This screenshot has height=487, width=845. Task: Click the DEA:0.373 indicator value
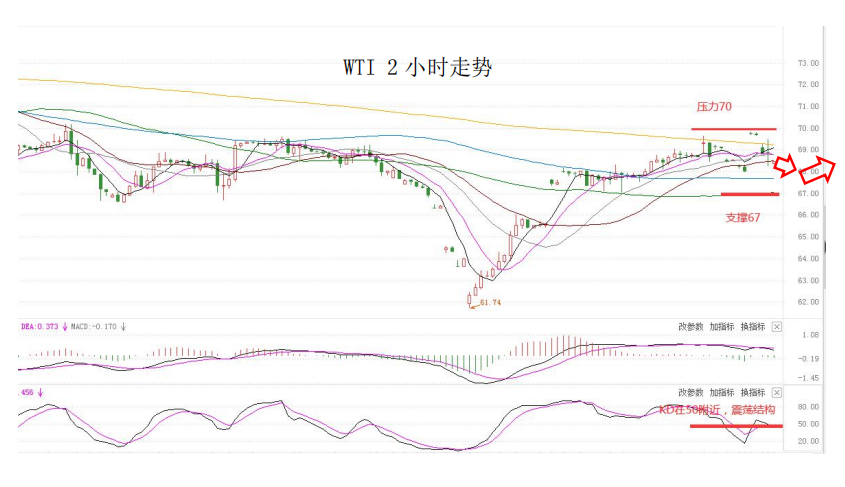pos(39,326)
